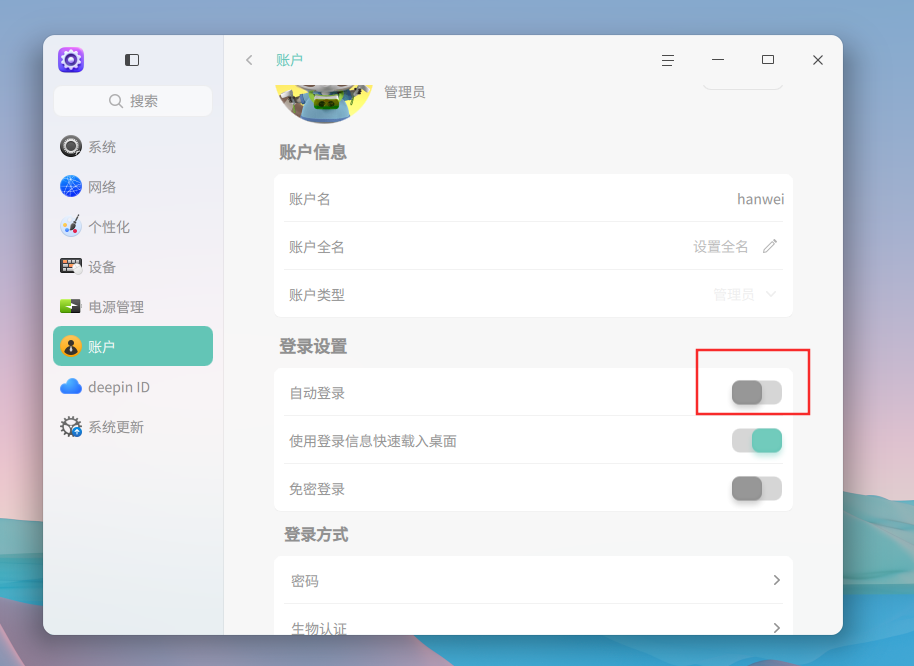914x666 pixels.
Task: Open 个性化 settings section
Action: click(133, 226)
